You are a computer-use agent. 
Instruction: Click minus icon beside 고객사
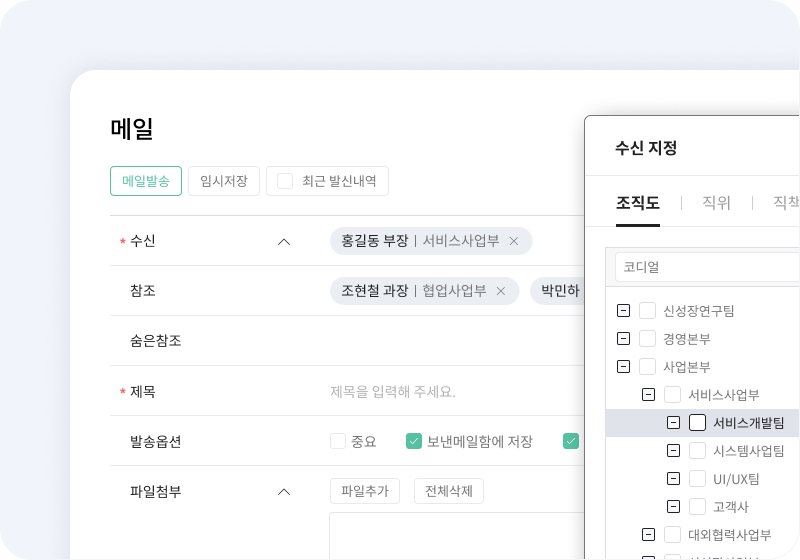click(674, 507)
